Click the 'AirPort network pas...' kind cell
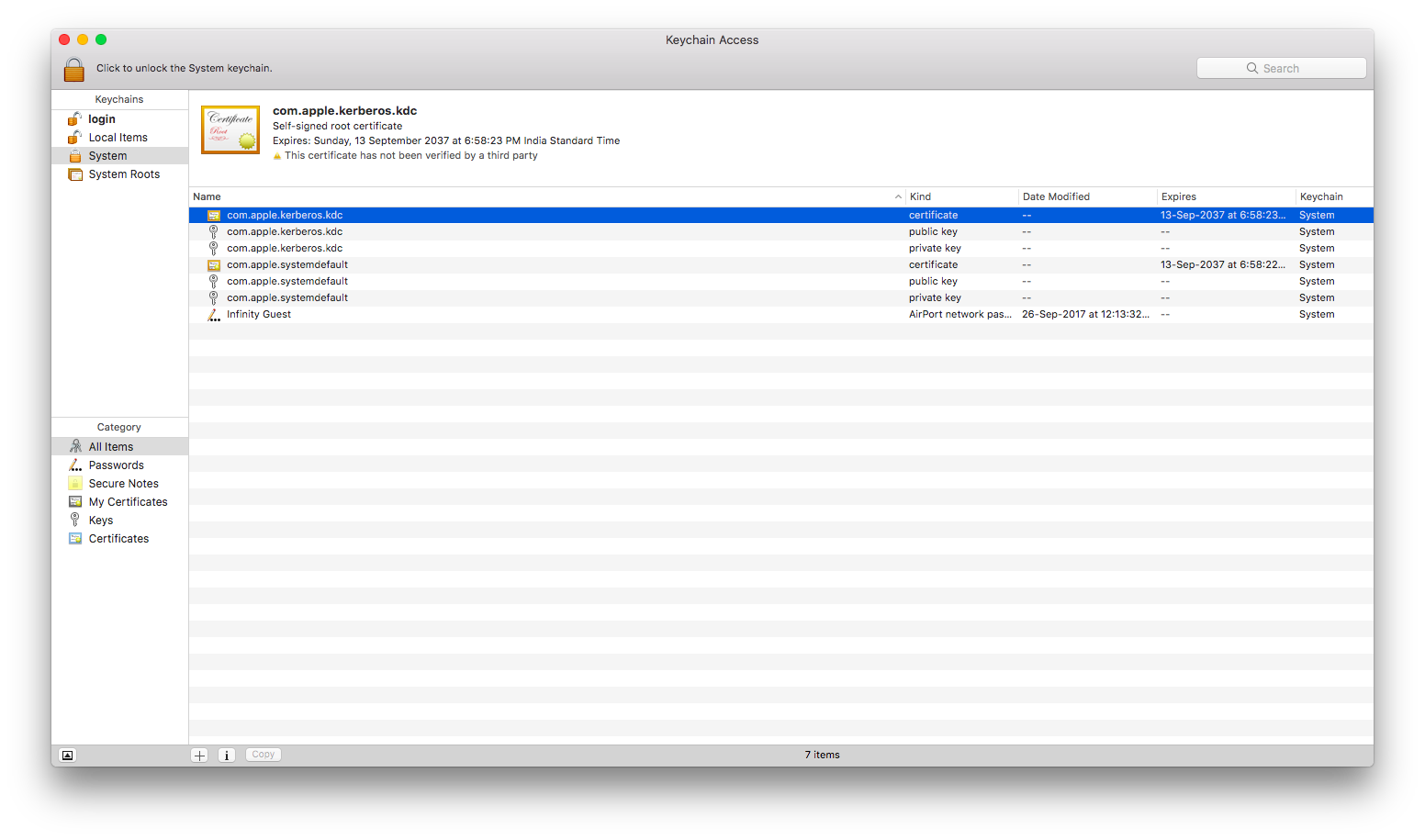Viewport: 1425px width, 840px height. click(x=960, y=315)
